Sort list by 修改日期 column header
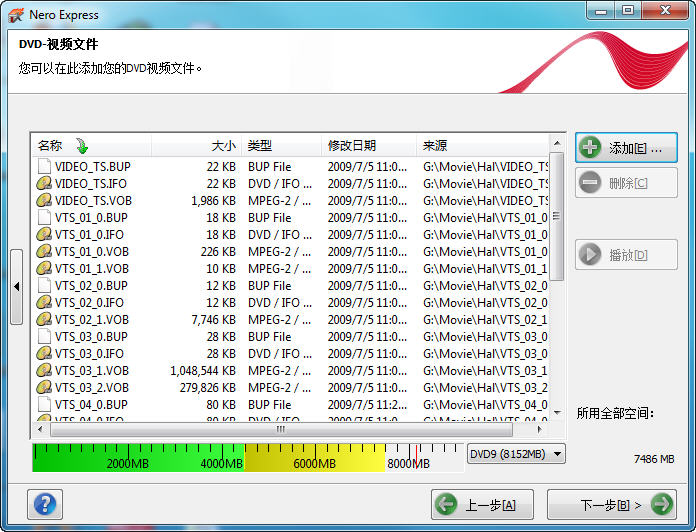 (369, 146)
